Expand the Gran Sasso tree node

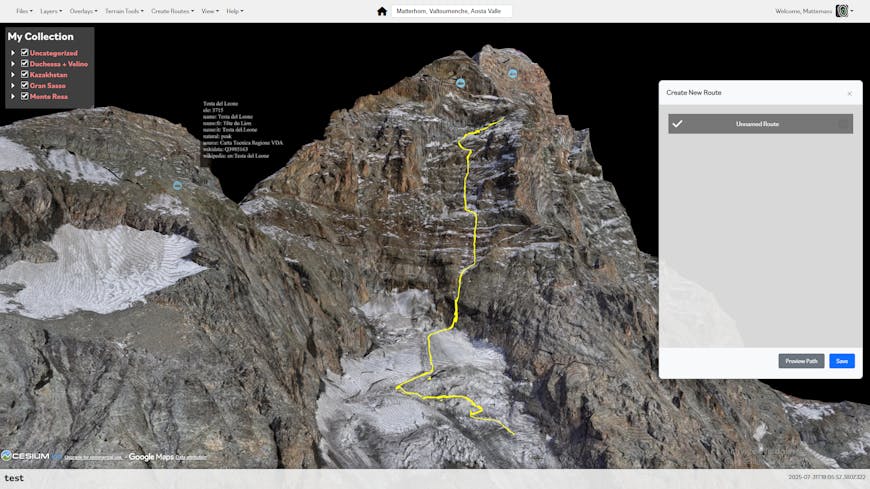[13, 85]
